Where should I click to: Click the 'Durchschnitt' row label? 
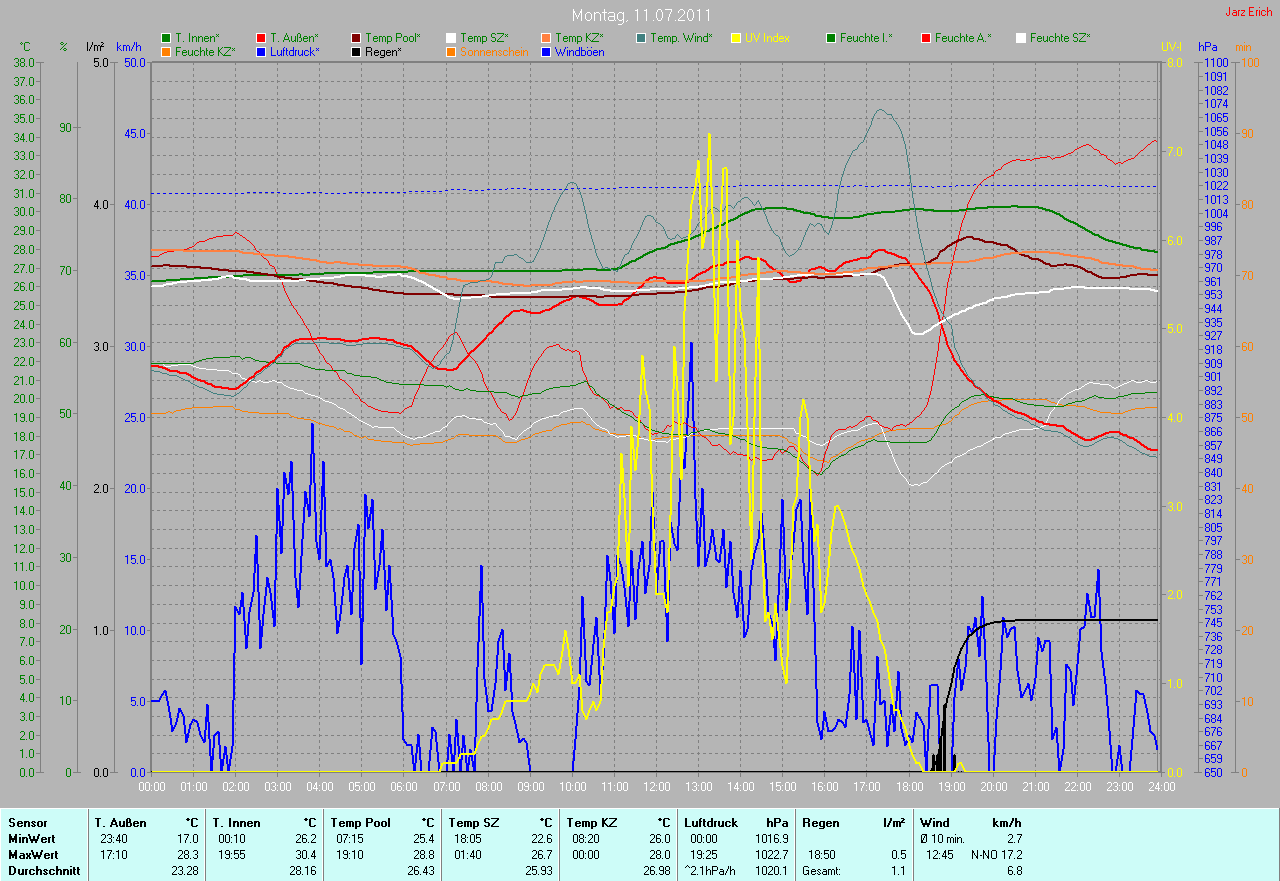(x=42, y=871)
